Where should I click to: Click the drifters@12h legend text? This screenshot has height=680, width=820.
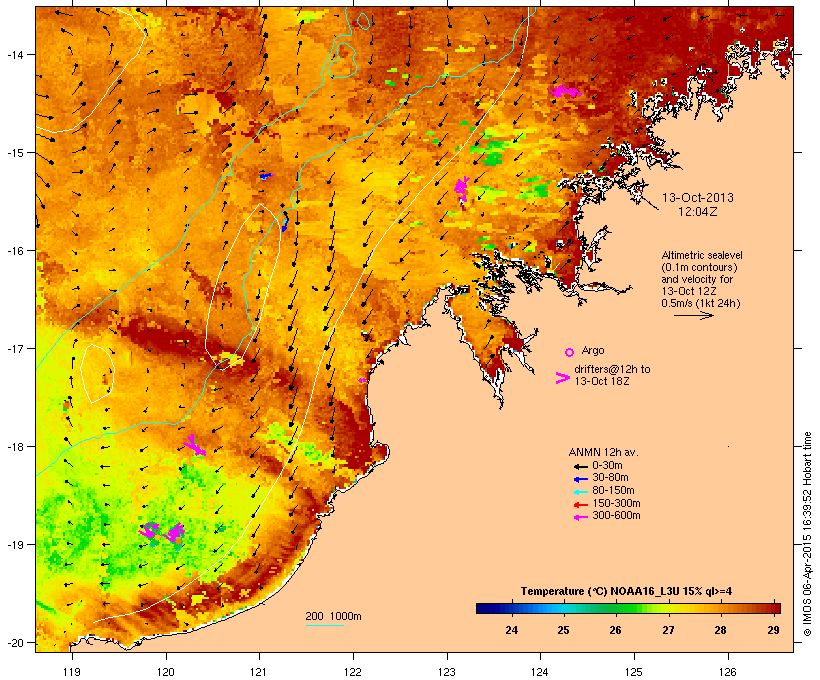[x=612, y=375]
